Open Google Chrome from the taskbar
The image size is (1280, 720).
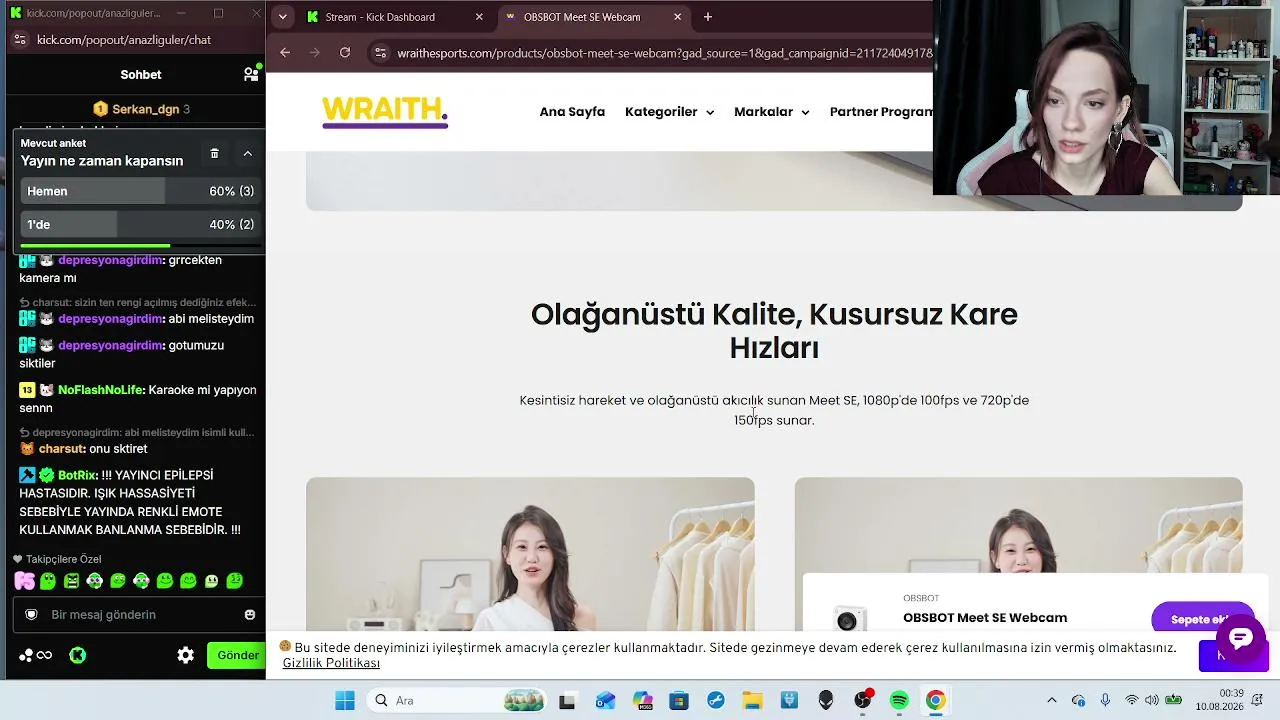tap(935, 701)
